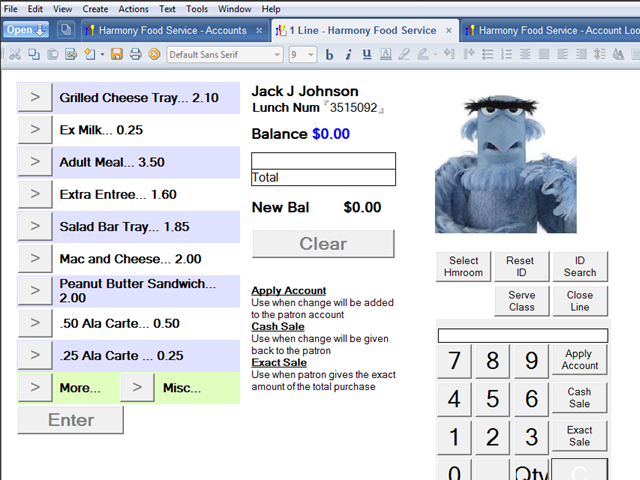
Task: Add Salad Bar Tray with arrow button
Action: click(x=35, y=227)
